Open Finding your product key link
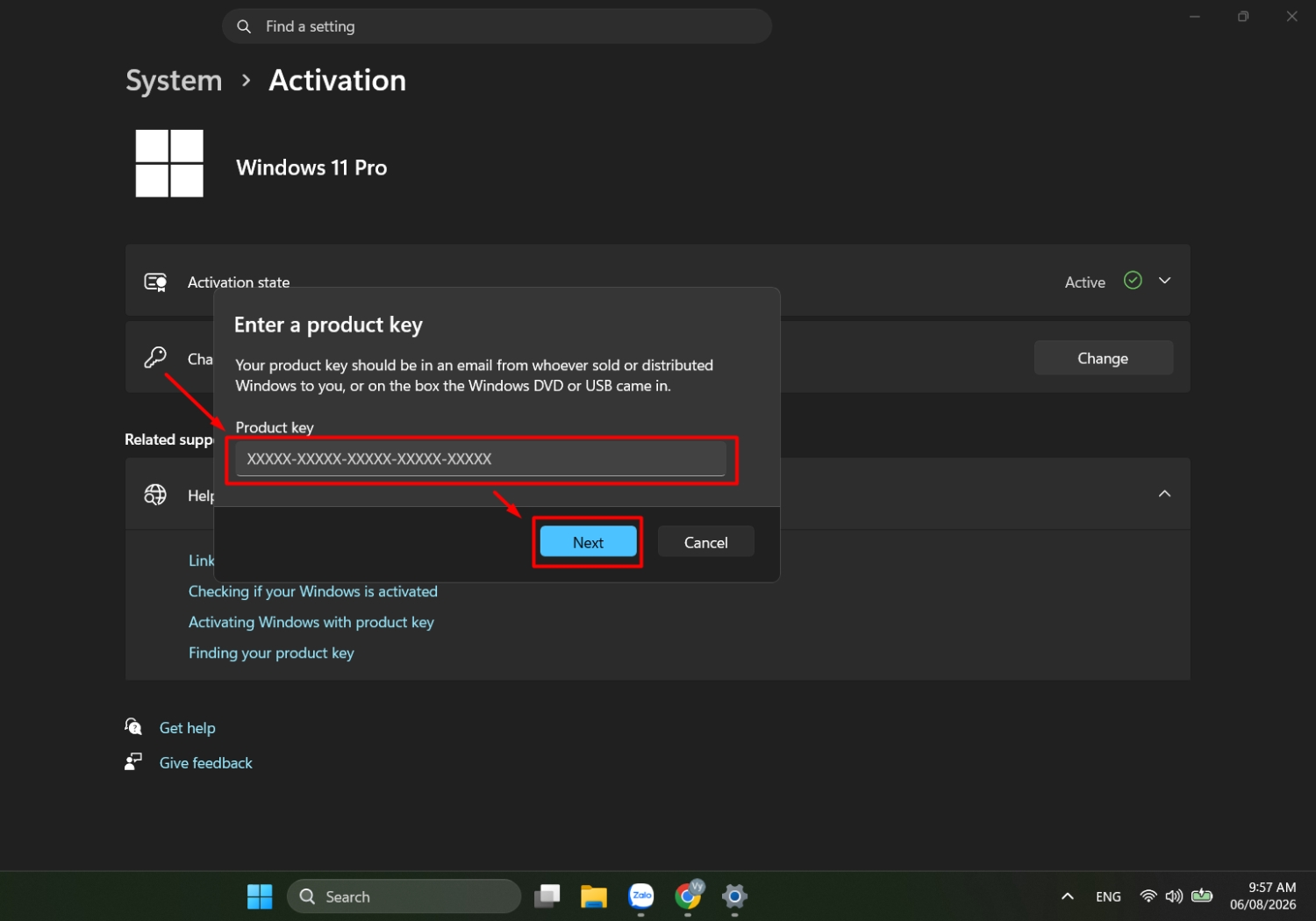The height and width of the screenshot is (921, 1316). 271,653
